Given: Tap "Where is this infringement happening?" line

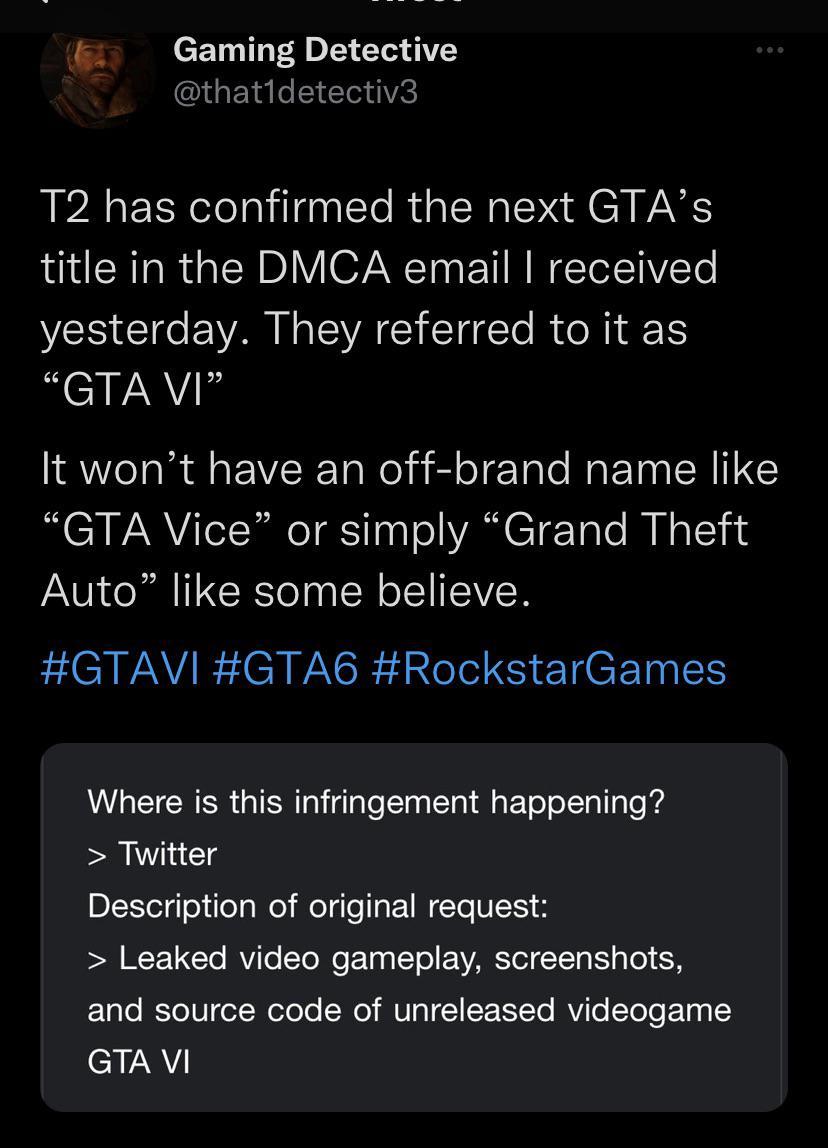Looking at the screenshot, I should click(x=376, y=802).
